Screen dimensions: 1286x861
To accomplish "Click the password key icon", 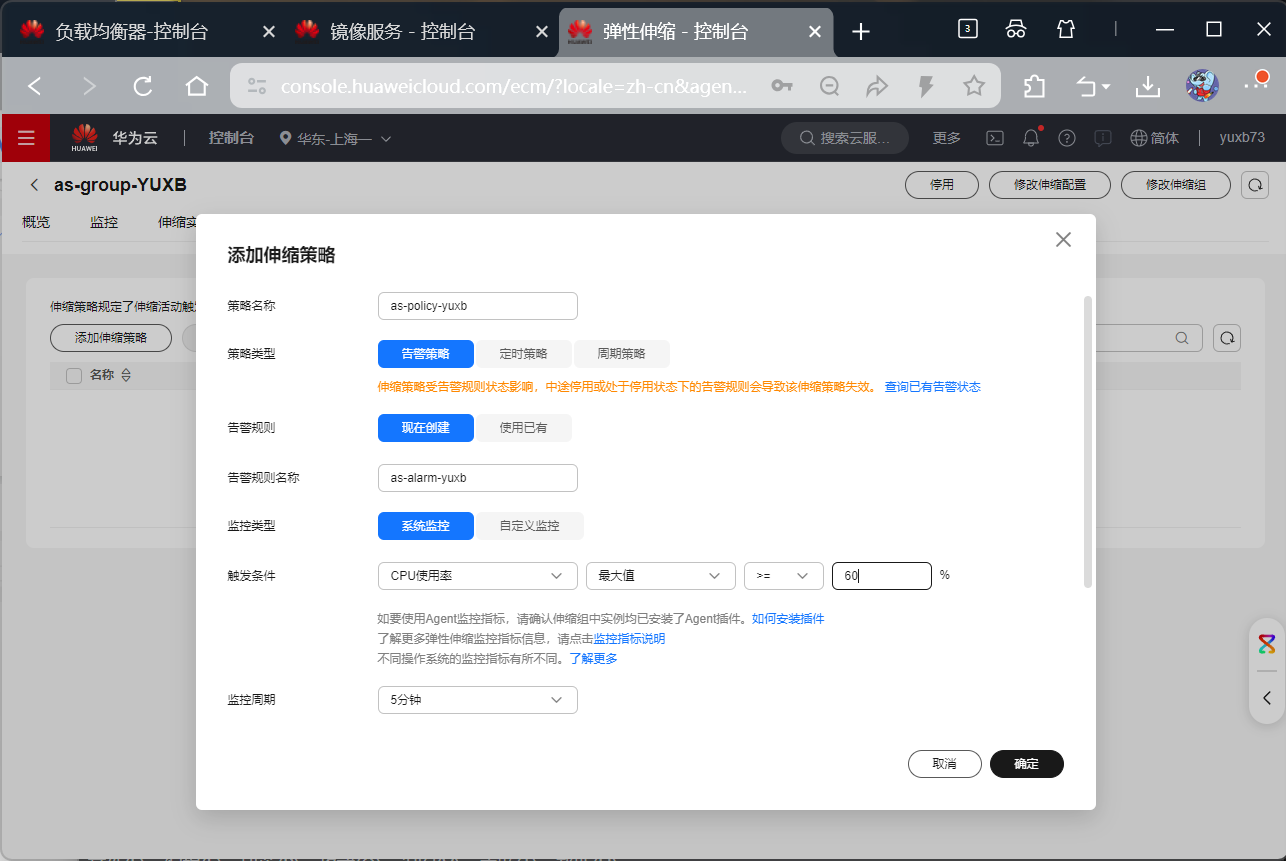I will pyautogui.click(x=782, y=87).
